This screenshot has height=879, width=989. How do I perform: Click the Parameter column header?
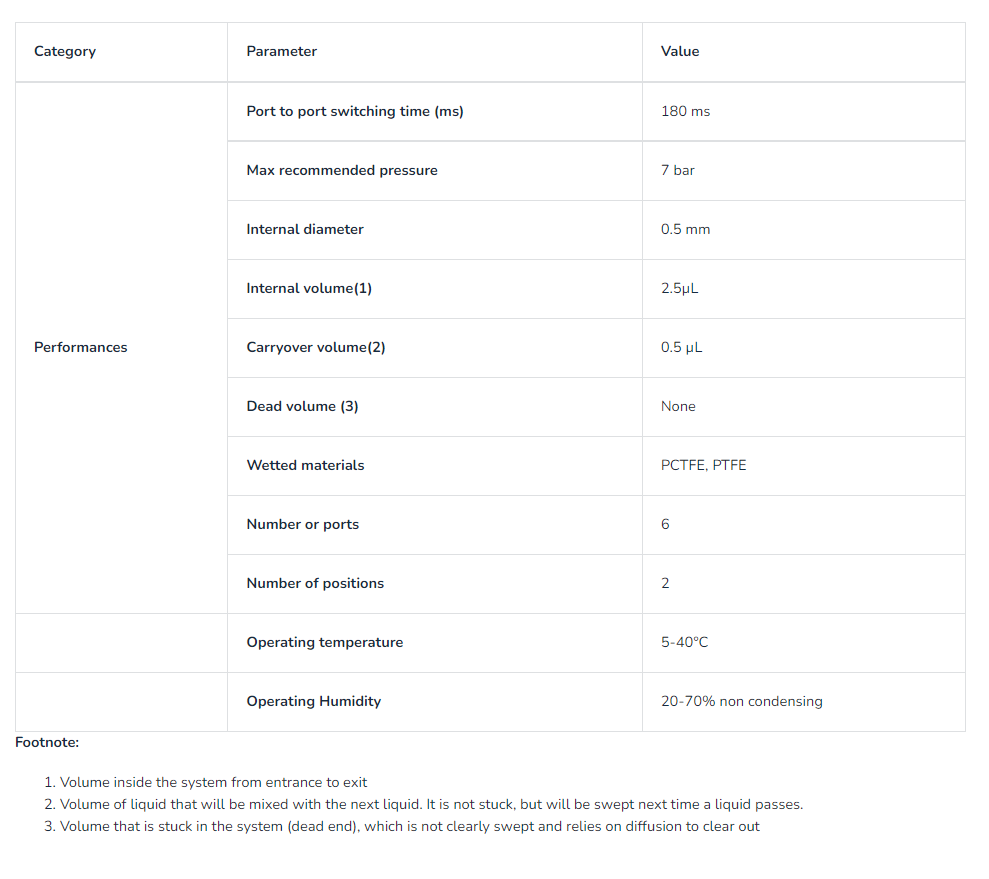(281, 52)
